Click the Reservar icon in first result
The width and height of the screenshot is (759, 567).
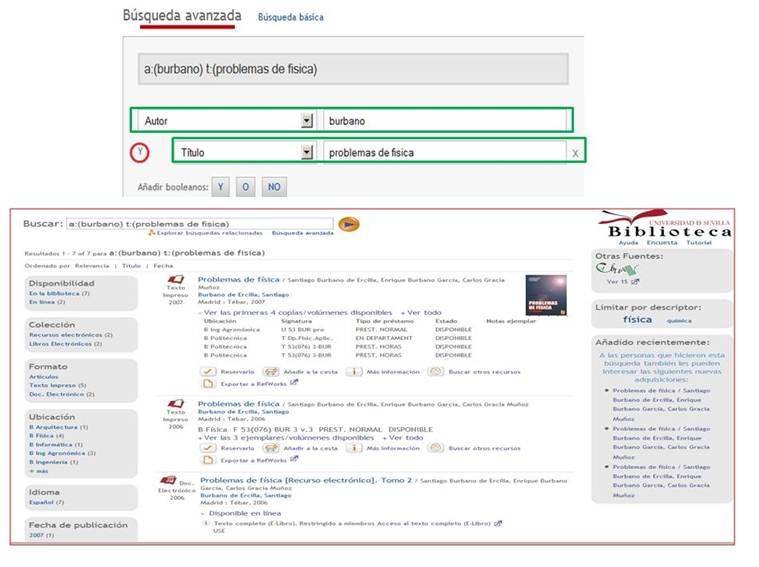click(208, 372)
